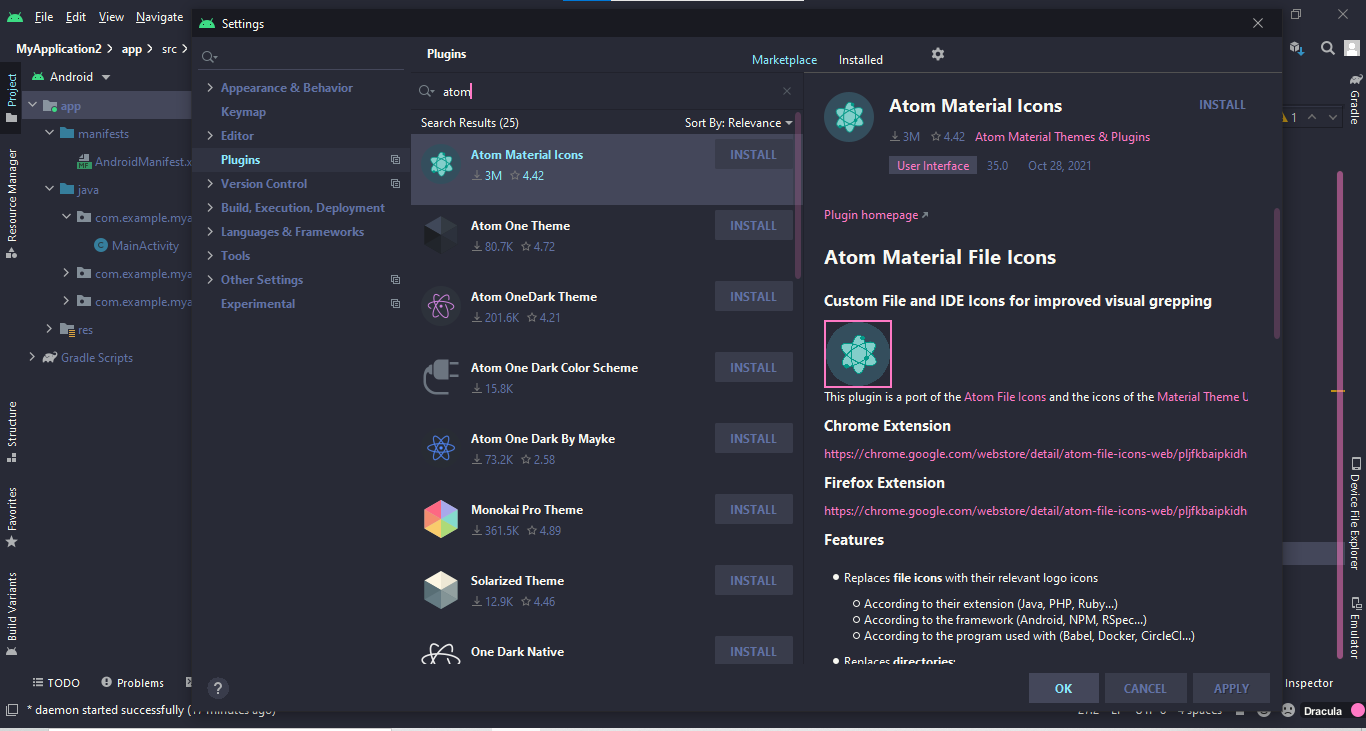This screenshot has width=1366, height=731.
Task: Open the Emulator side tab
Action: 1355,627
